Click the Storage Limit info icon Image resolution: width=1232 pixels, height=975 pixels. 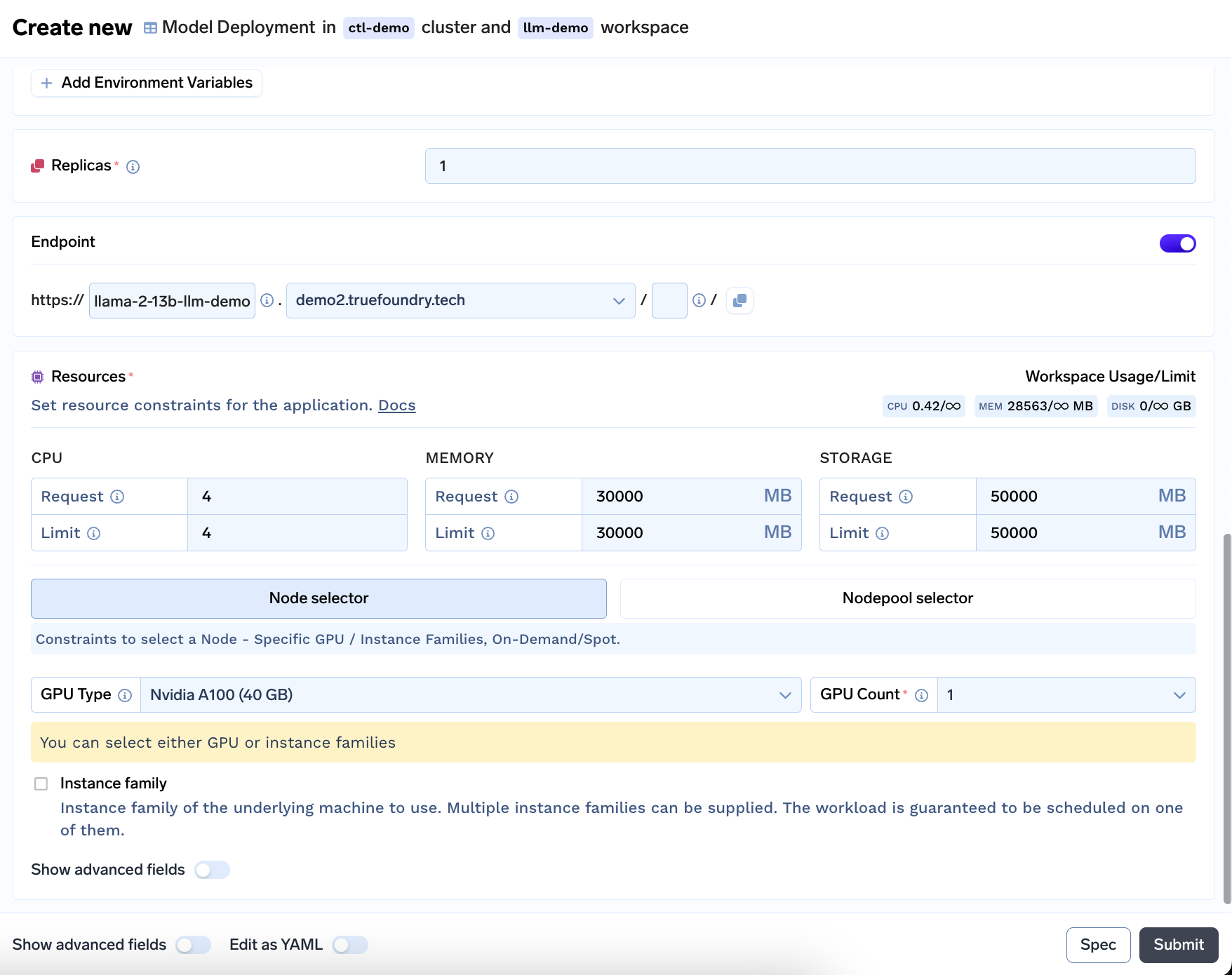coord(882,533)
